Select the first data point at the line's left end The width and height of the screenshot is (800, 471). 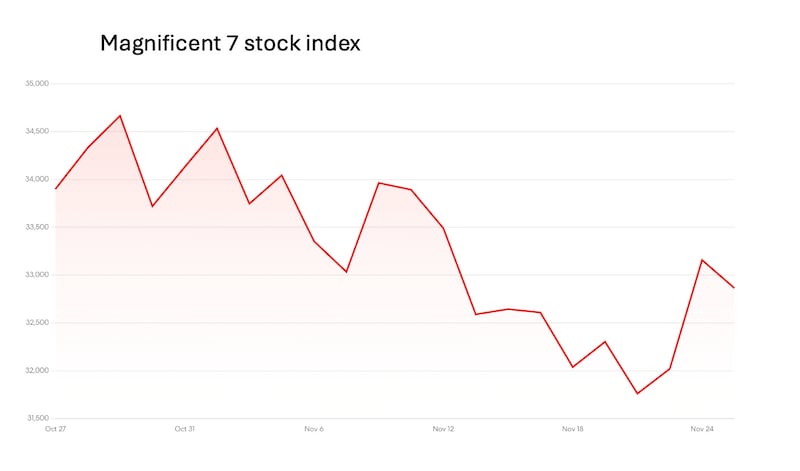(56, 189)
